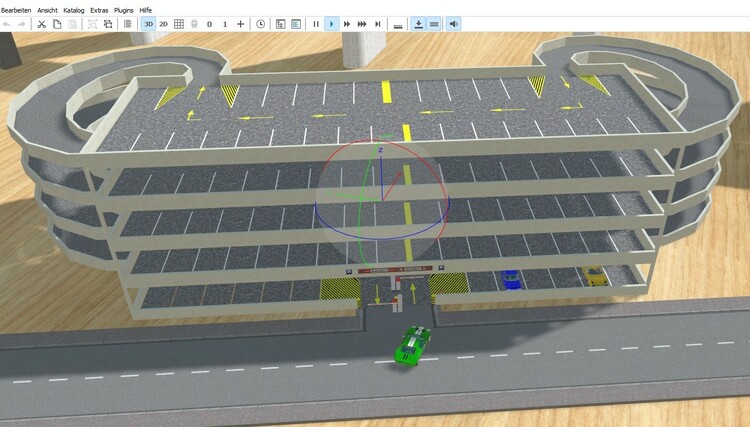Set simulation to double fast-forward
Image resolution: width=750 pixels, height=427 pixels.
point(347,24)
